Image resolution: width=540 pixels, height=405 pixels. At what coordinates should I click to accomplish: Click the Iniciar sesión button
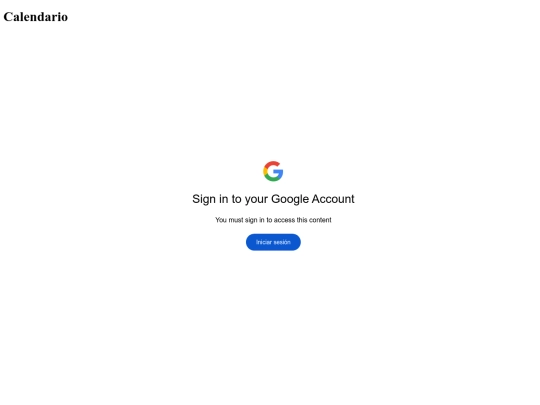(x=273, y=242)
